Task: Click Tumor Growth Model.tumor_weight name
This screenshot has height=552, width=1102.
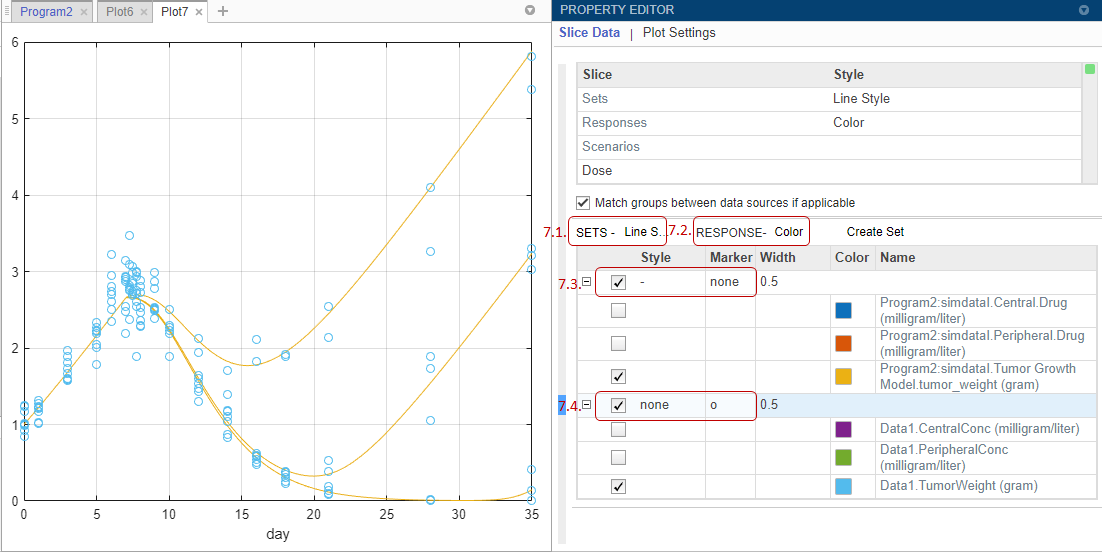Action: 977,376
